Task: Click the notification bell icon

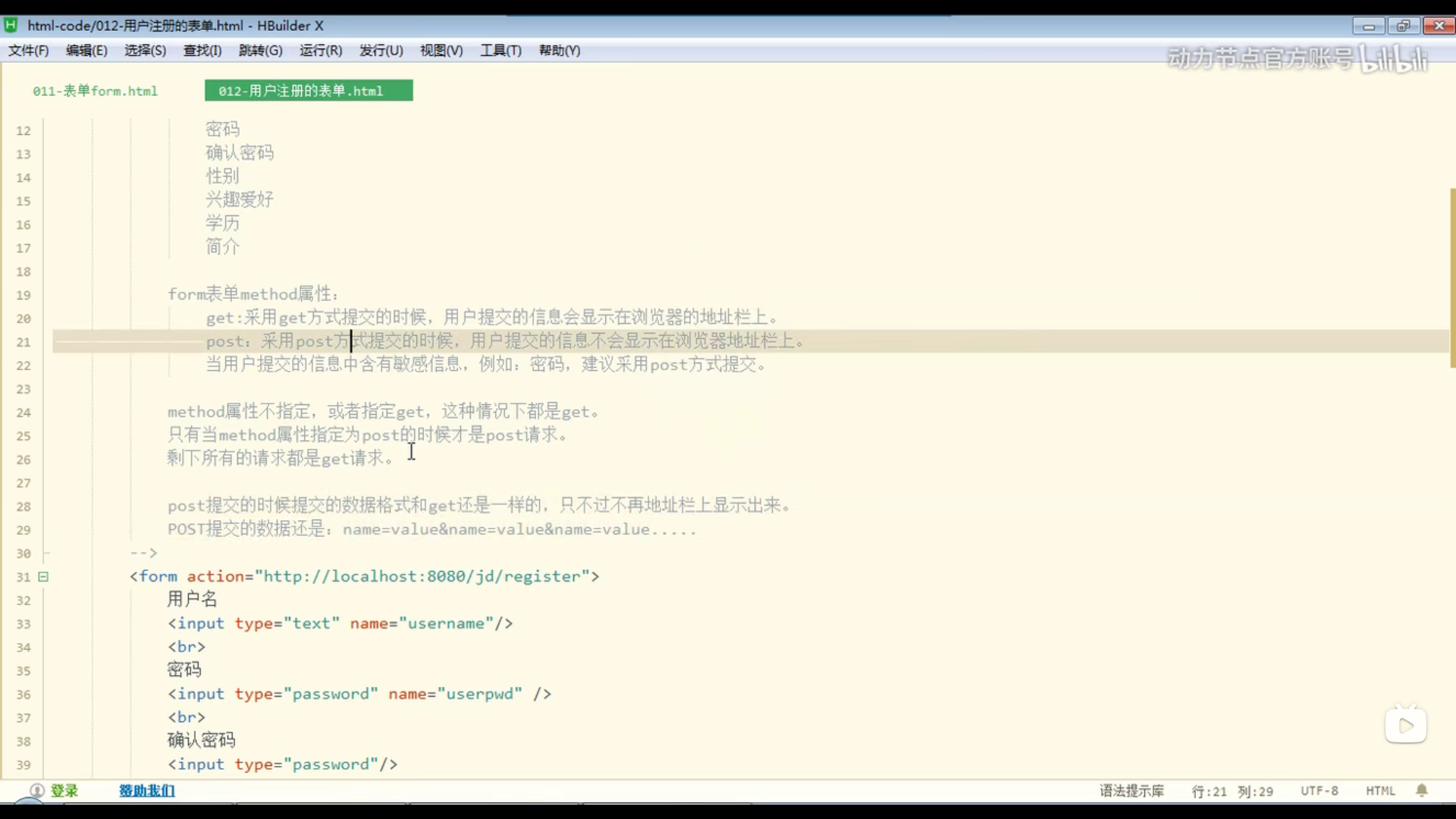Action: tap(1422, 791)
